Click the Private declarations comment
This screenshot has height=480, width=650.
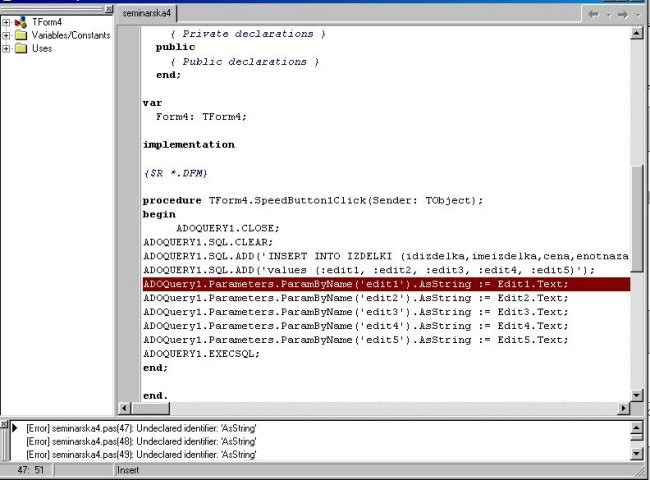click(248, 34)
